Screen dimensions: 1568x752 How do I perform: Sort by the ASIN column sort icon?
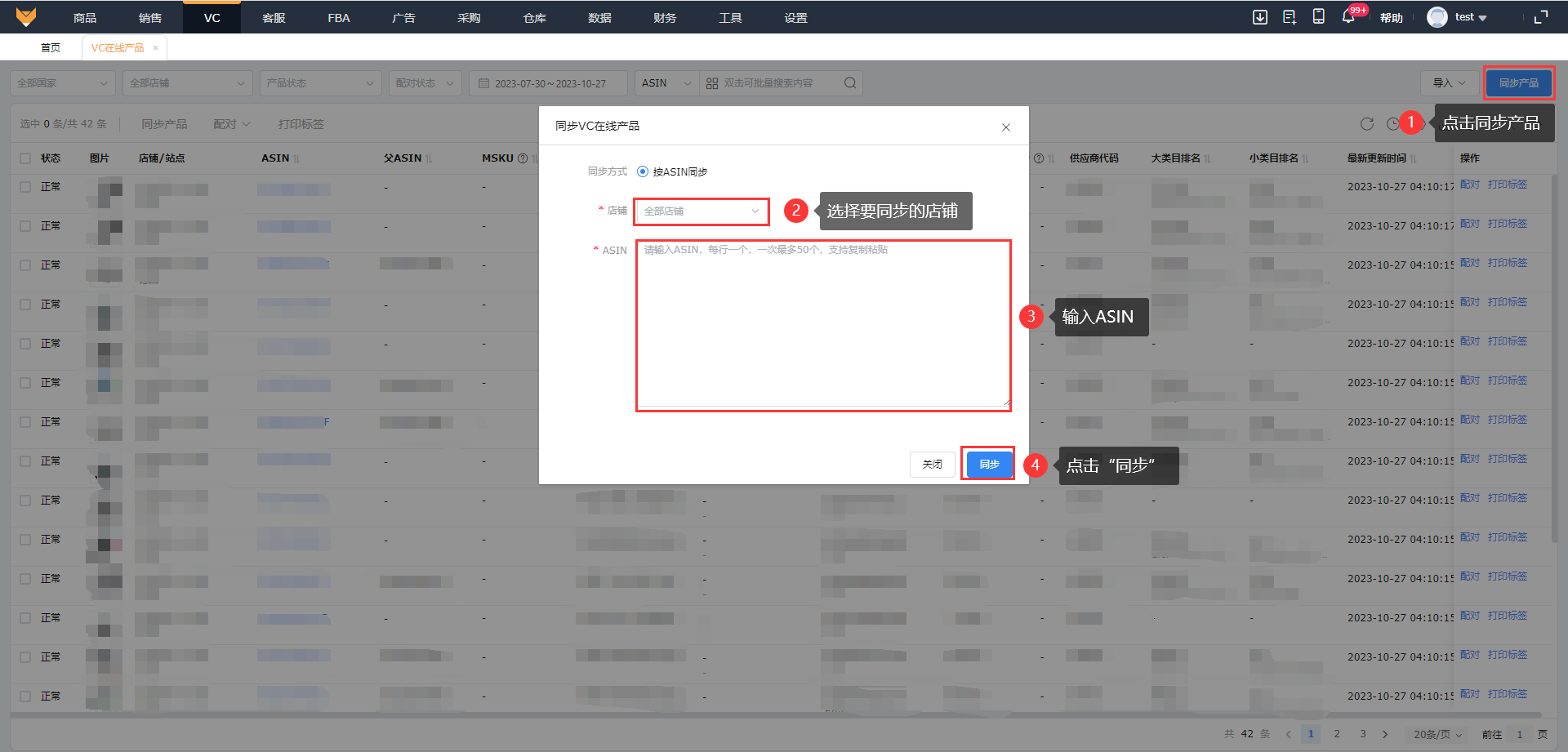[296, 158]
